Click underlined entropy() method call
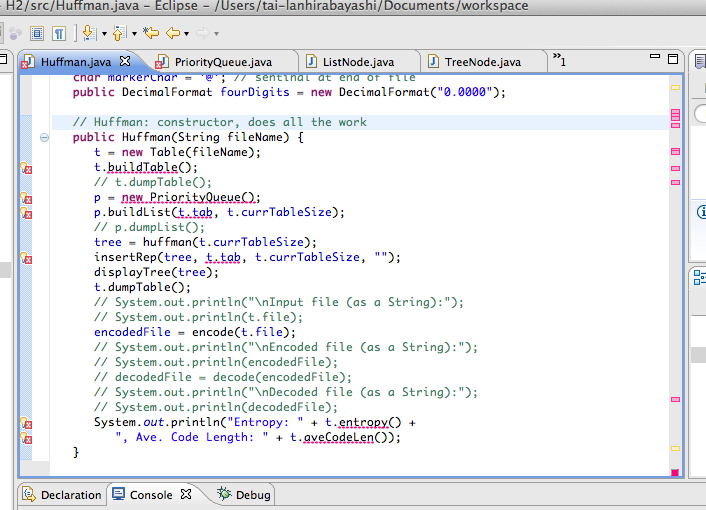The width and height of the screenshot is (706, 510). click(x=370, y=422)
